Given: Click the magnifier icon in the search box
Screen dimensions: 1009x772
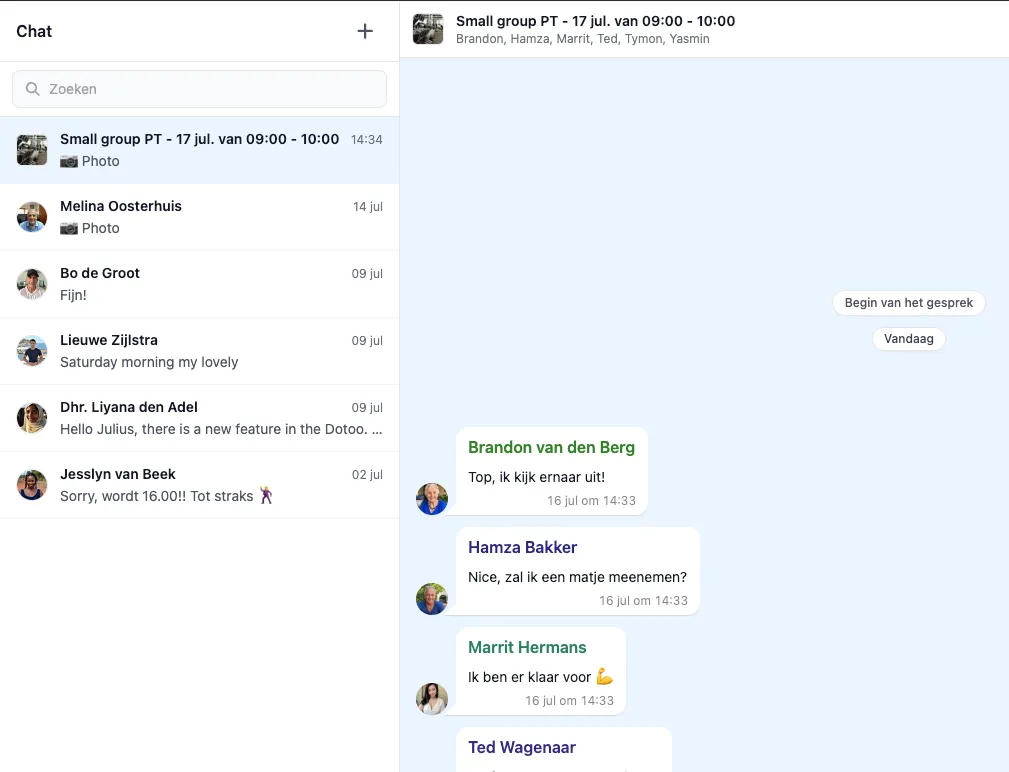Looking at the screenshot, I should pos(32,89).
